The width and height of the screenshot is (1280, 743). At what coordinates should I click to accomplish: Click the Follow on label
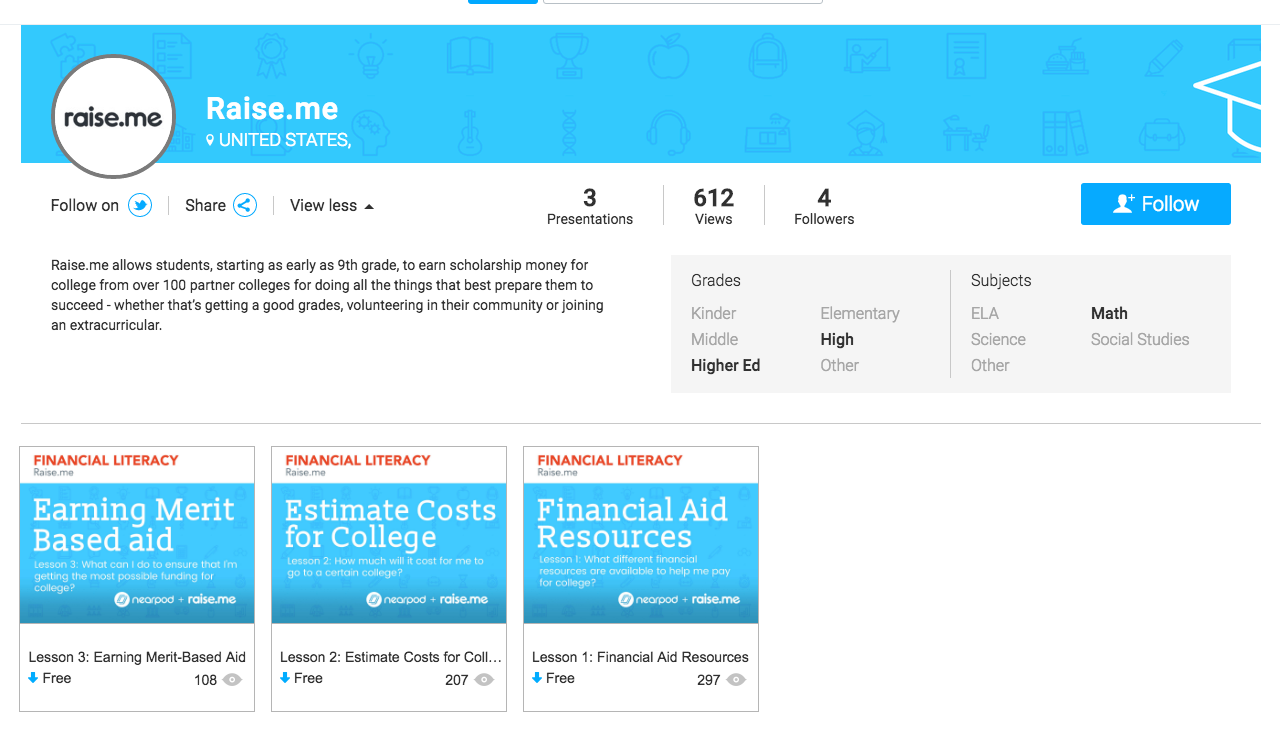85,205
